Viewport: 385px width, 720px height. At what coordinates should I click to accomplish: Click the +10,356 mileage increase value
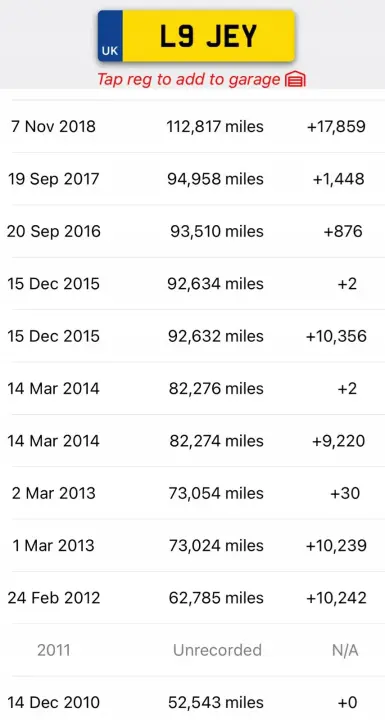point(336,336)
